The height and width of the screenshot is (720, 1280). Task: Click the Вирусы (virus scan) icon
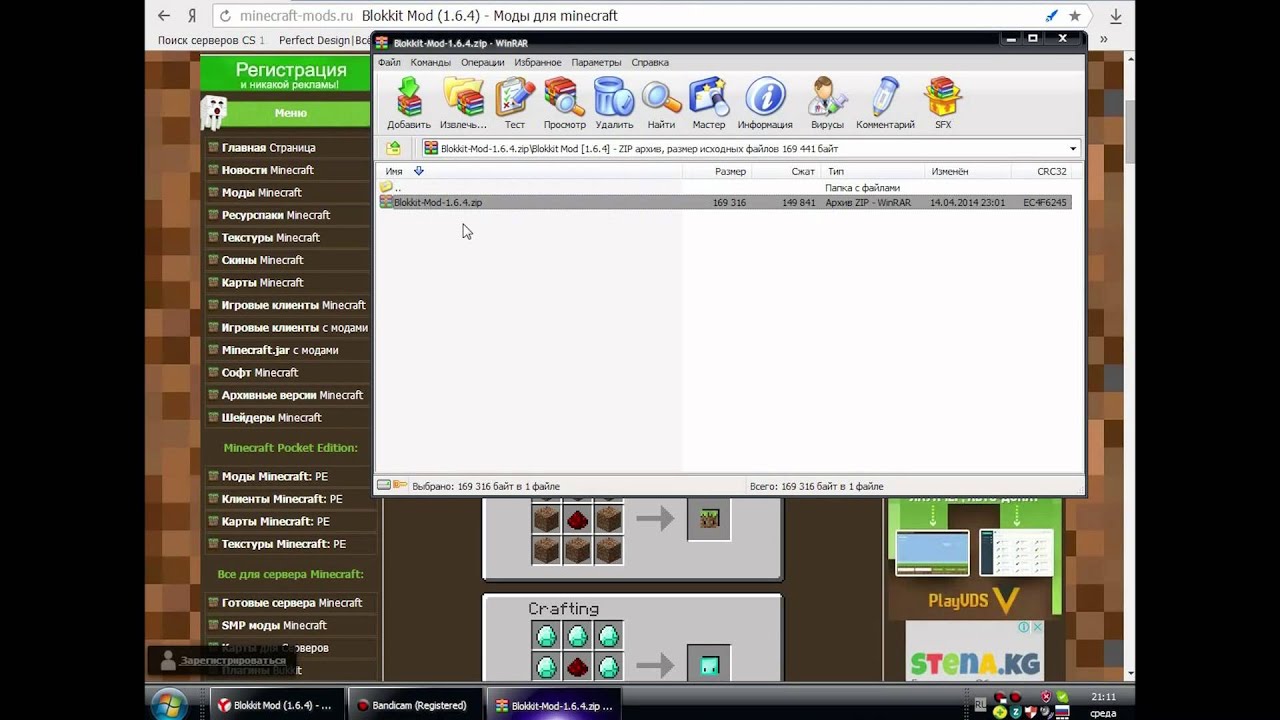coord(828,104)
